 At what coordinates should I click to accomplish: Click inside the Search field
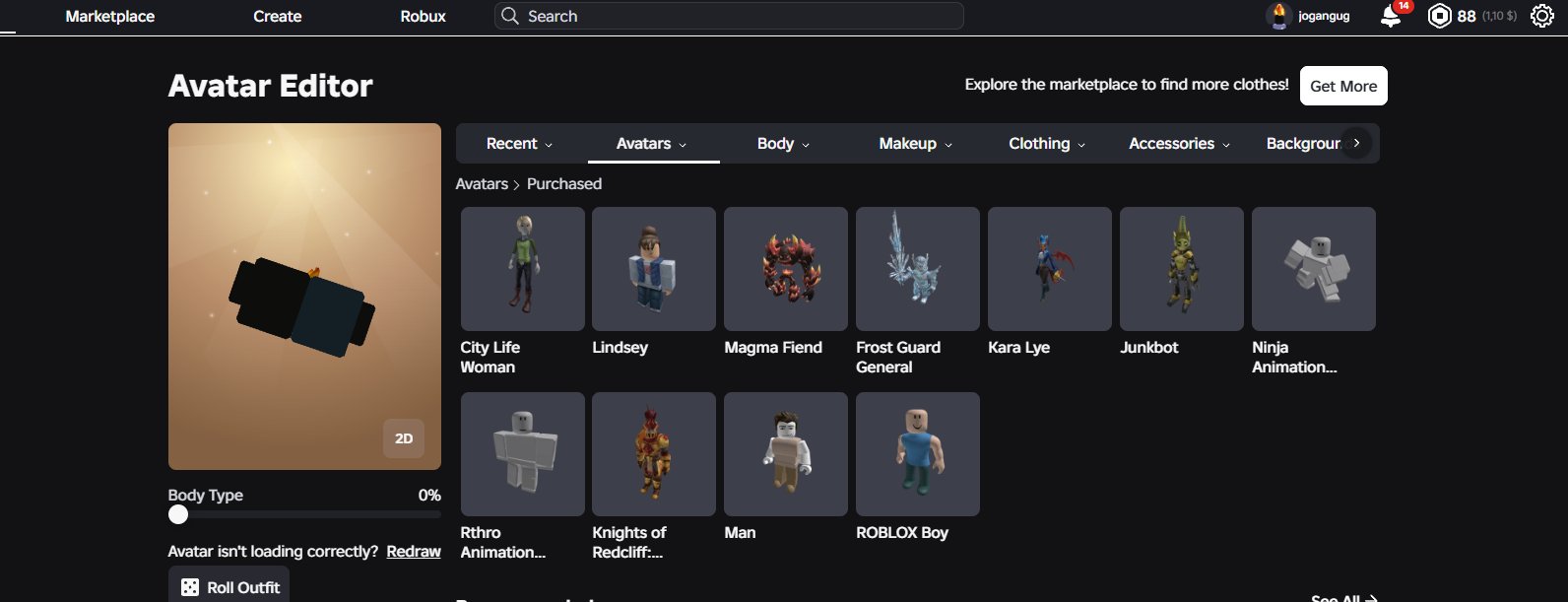(x=729, y=16)
